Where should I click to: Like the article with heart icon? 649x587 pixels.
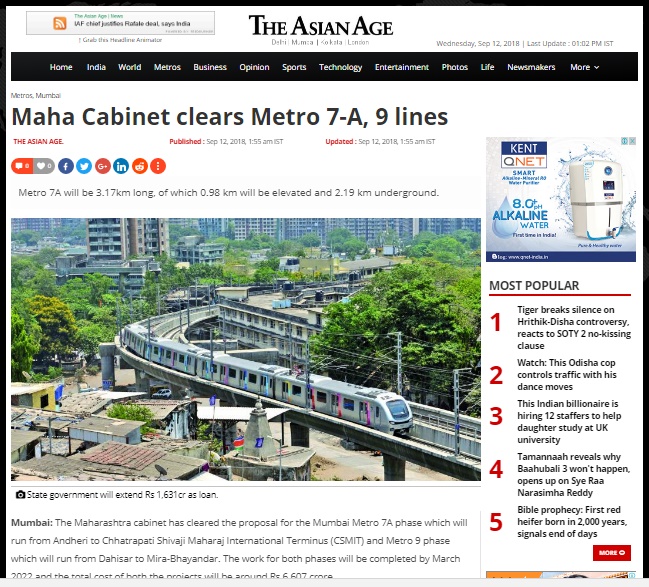[x=44, y=166]
